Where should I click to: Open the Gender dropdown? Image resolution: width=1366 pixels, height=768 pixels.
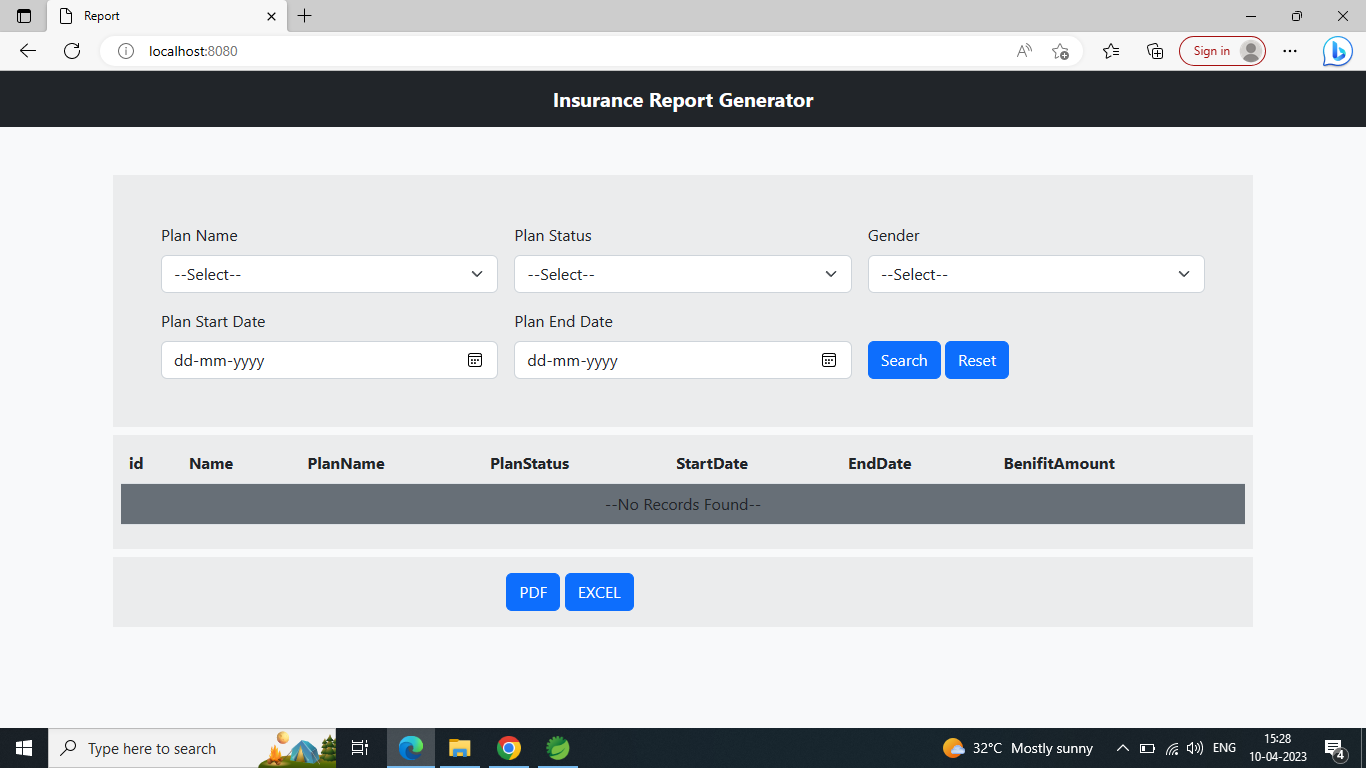[1036, 274]
